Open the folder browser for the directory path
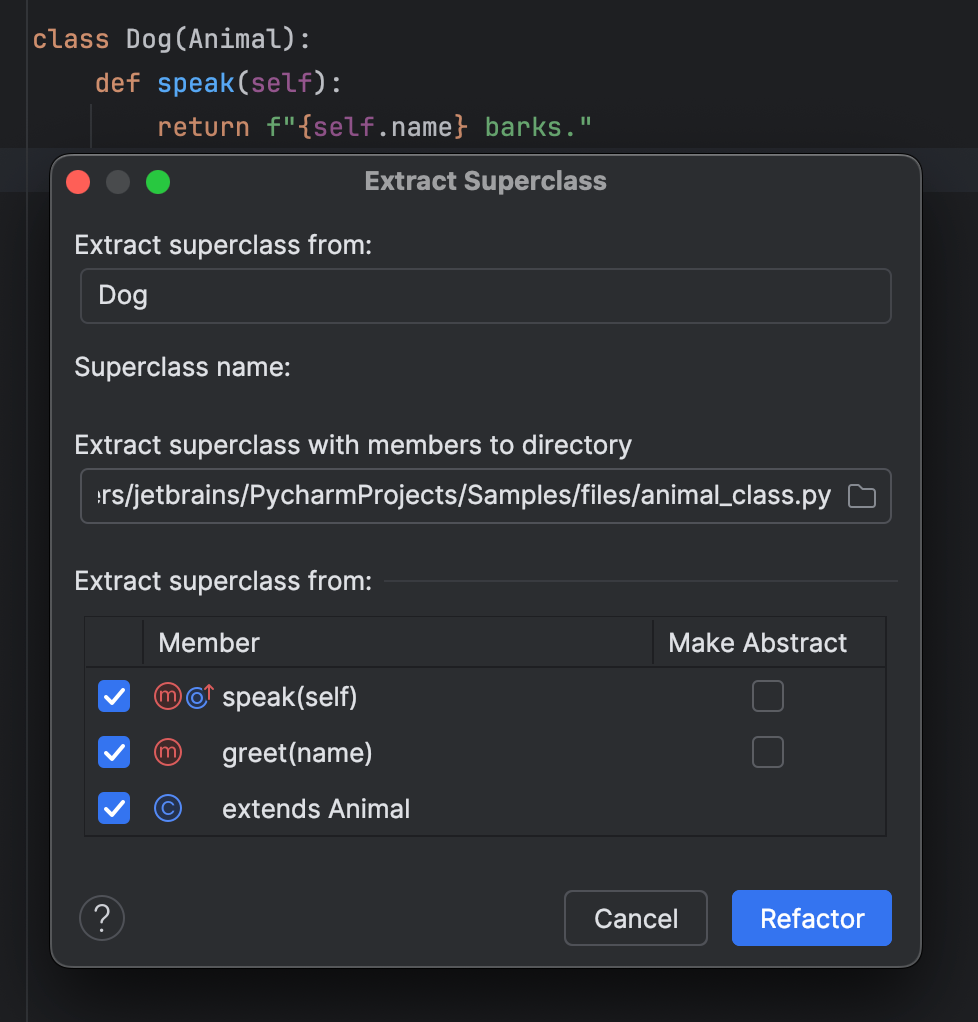 click(861, 495)
